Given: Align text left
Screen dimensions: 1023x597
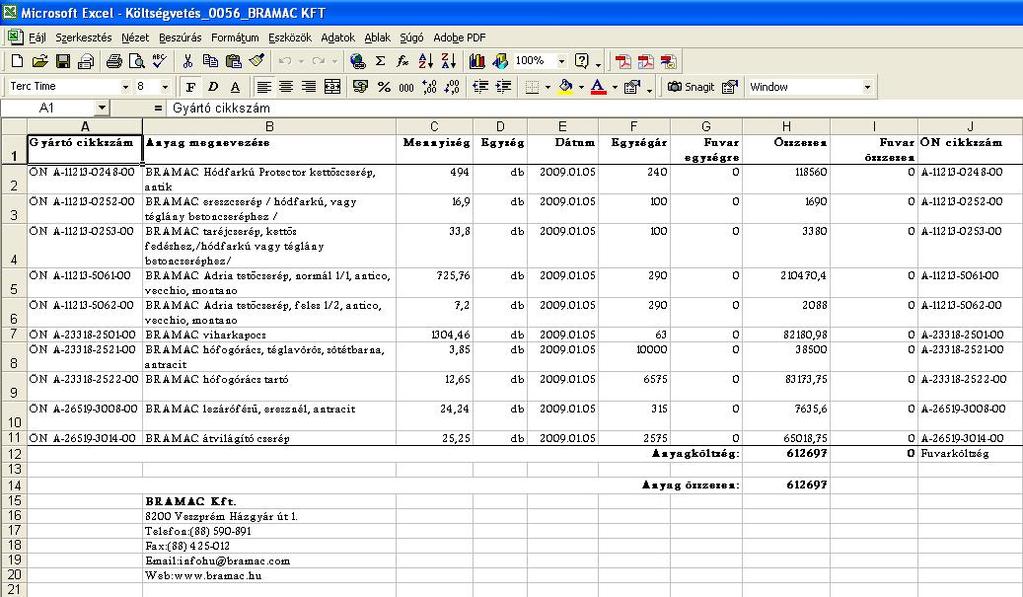Looking at the screenshot, I should pos(264,87).
